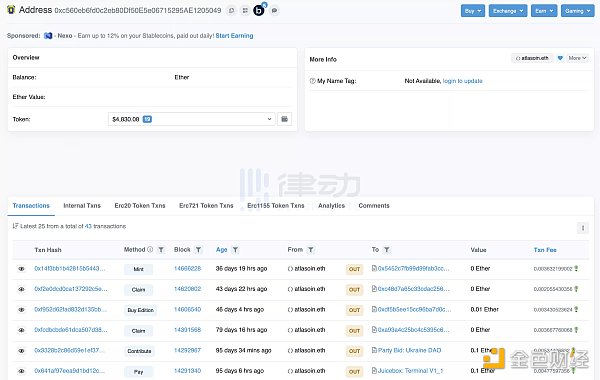
Task: Open the Comments tab
Action: click(374, 205)
